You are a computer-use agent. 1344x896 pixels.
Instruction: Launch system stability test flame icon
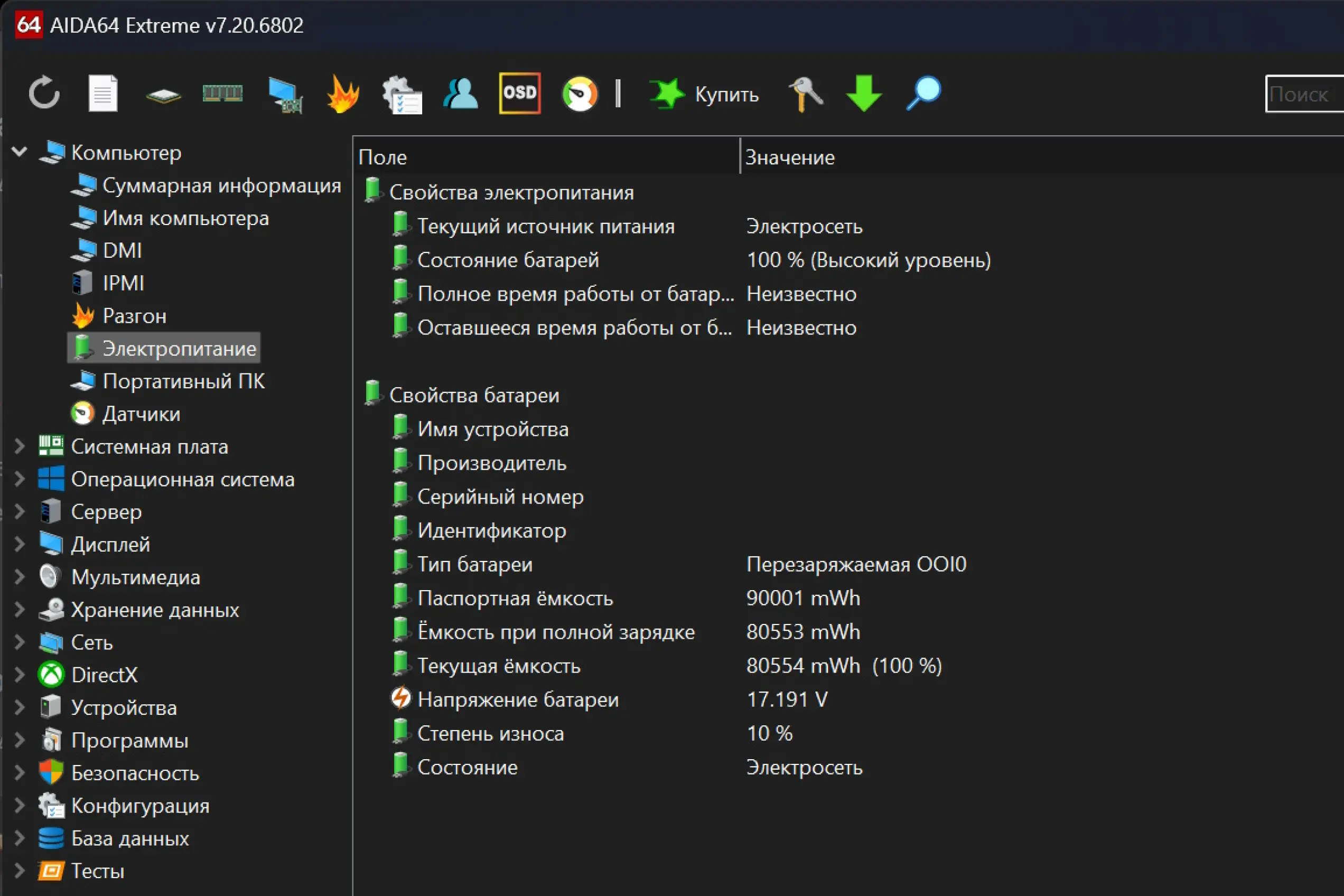click(x=343, y=94)
